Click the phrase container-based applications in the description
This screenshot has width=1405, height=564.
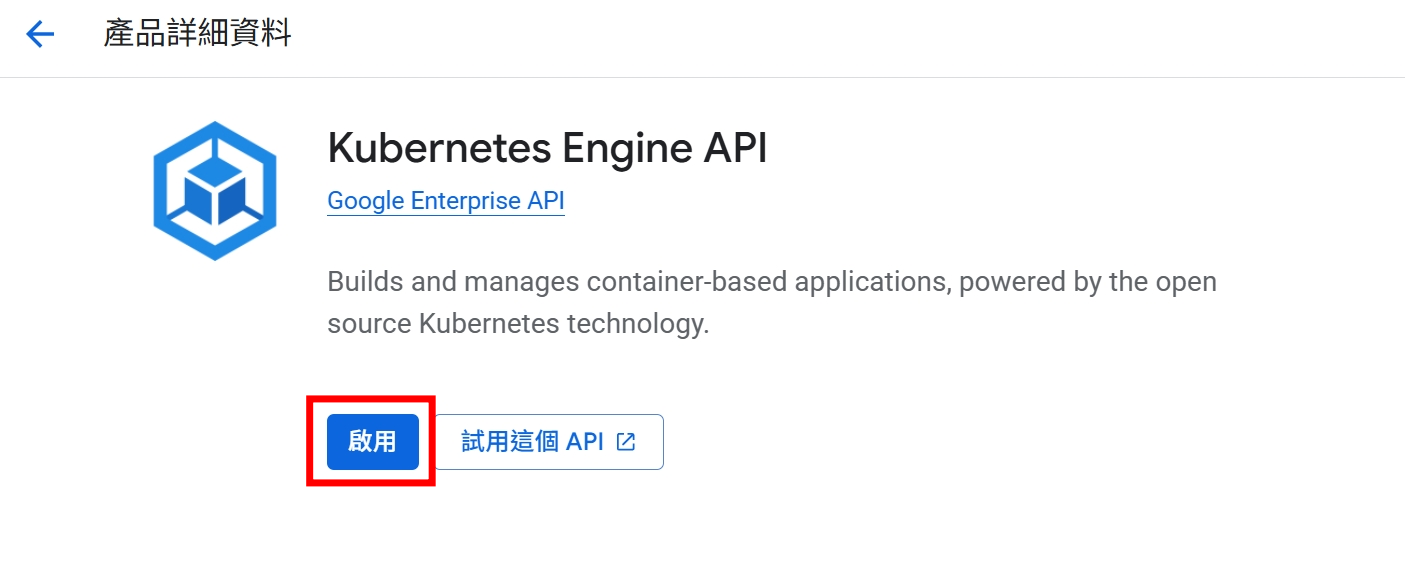point(769,281)
